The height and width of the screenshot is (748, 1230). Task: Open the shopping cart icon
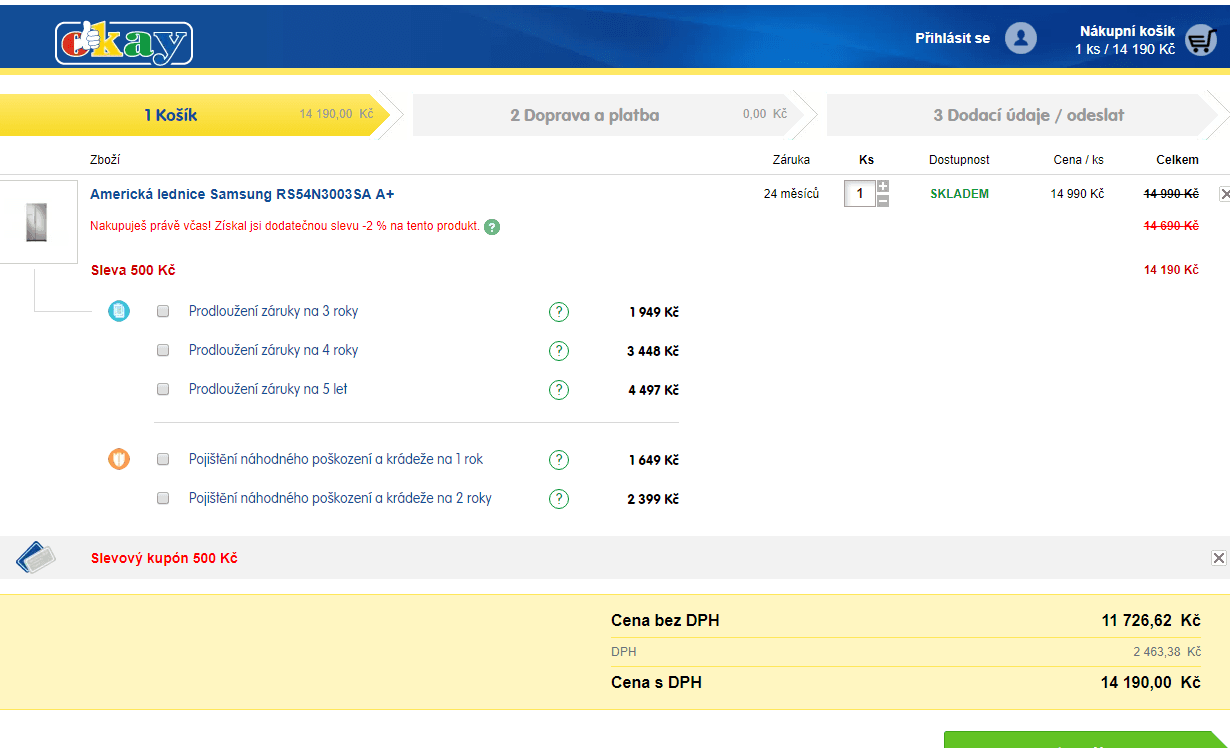[x=1200, y=39]
